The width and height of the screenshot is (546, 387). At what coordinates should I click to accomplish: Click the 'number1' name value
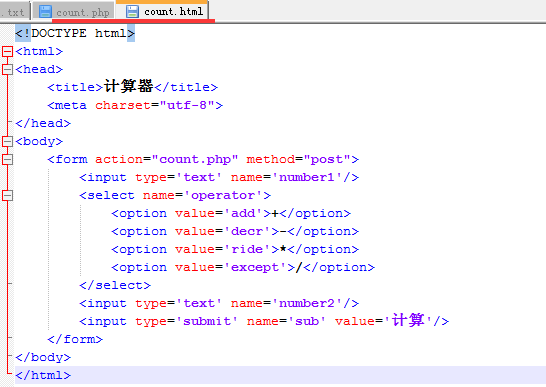[306, 177]
